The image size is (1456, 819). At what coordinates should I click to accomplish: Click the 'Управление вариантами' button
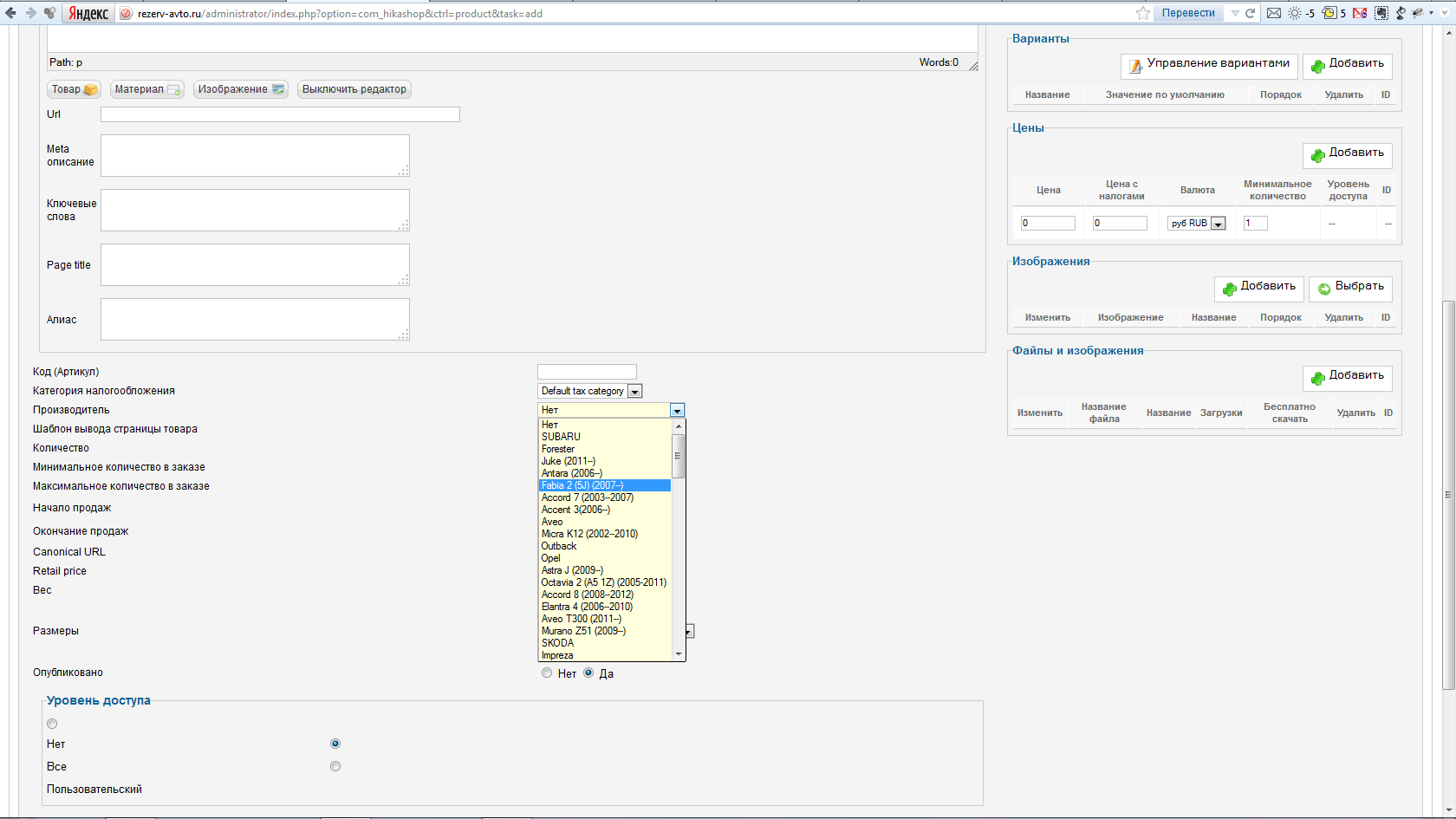(x=1210, y=64)
